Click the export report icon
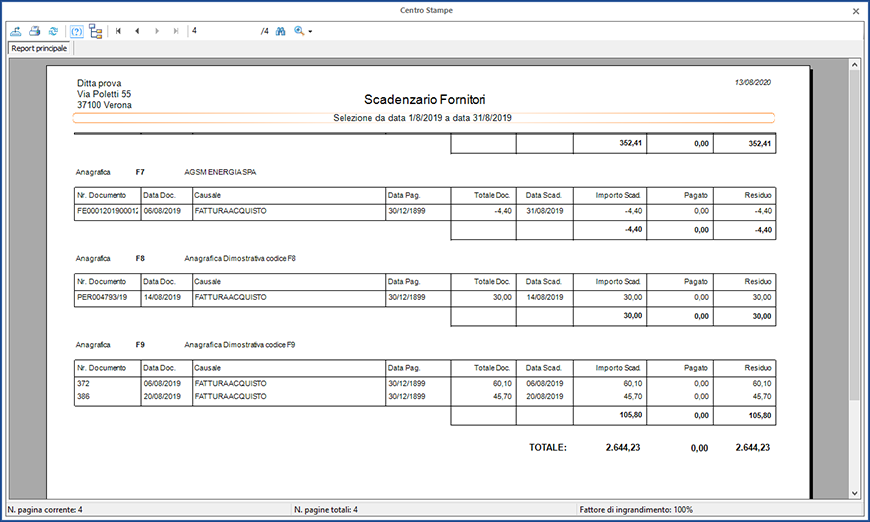The image size is (870, 522). 17,31
